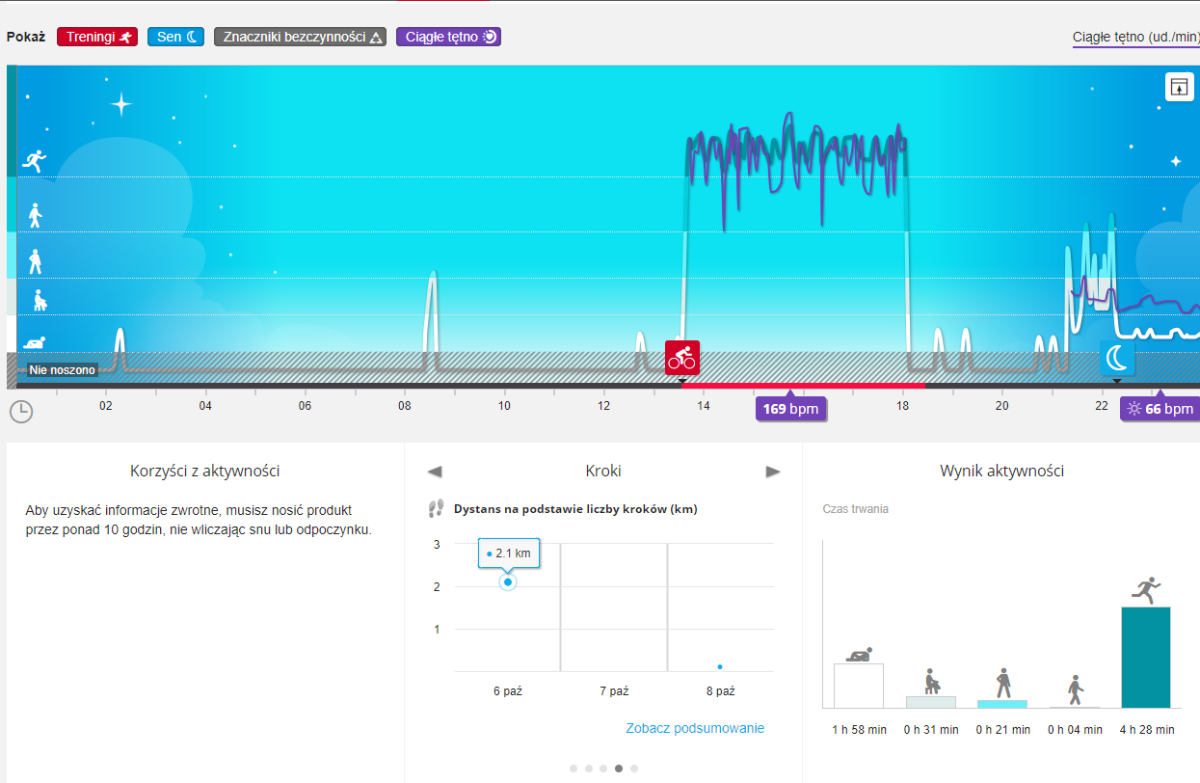Open the cycling training marker
This screenshot has width=1200, height=783.
[x=682, y=357]
